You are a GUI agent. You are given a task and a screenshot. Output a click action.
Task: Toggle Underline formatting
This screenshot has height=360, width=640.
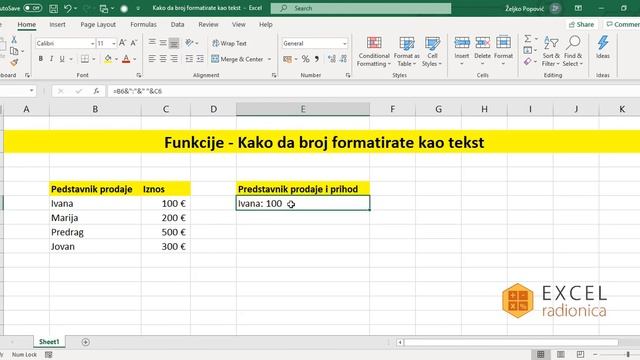62,59
